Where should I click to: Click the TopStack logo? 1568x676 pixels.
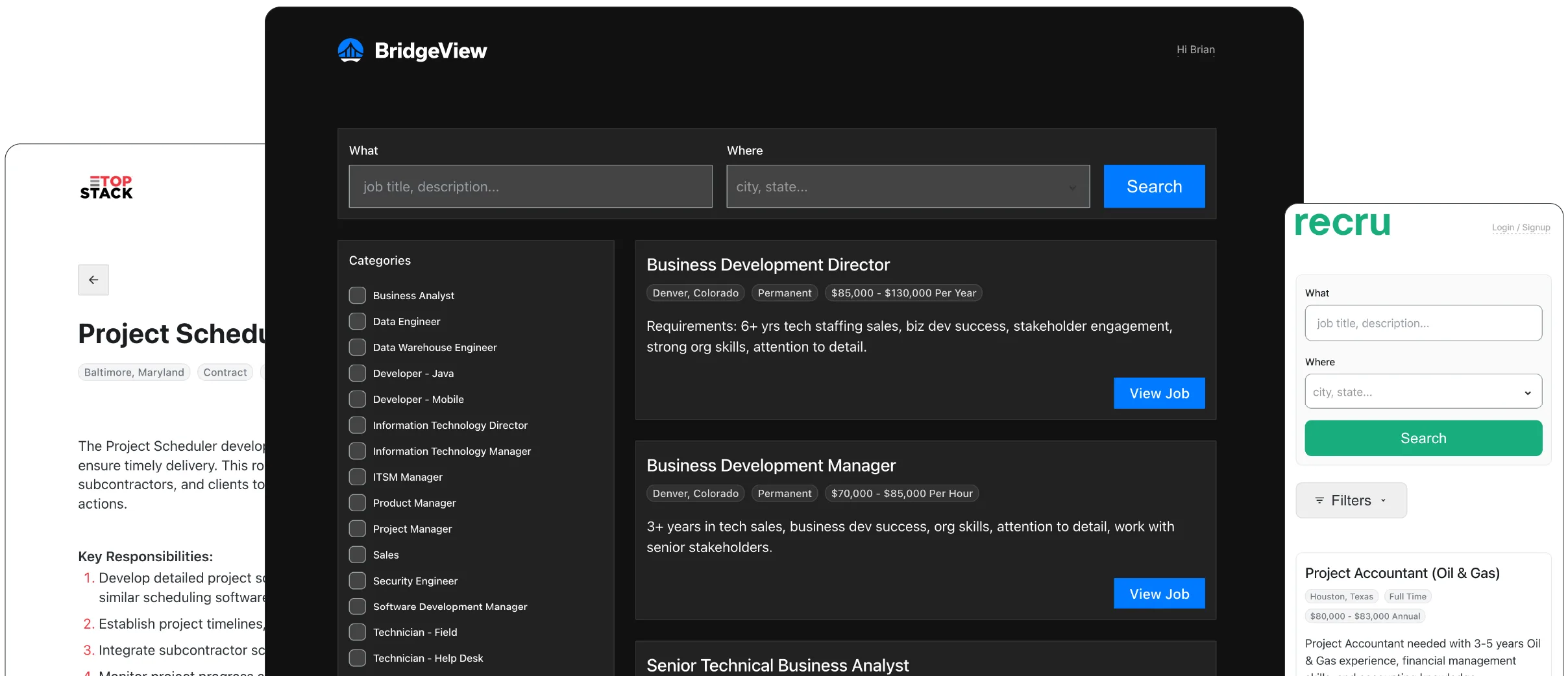pos(106,187)
